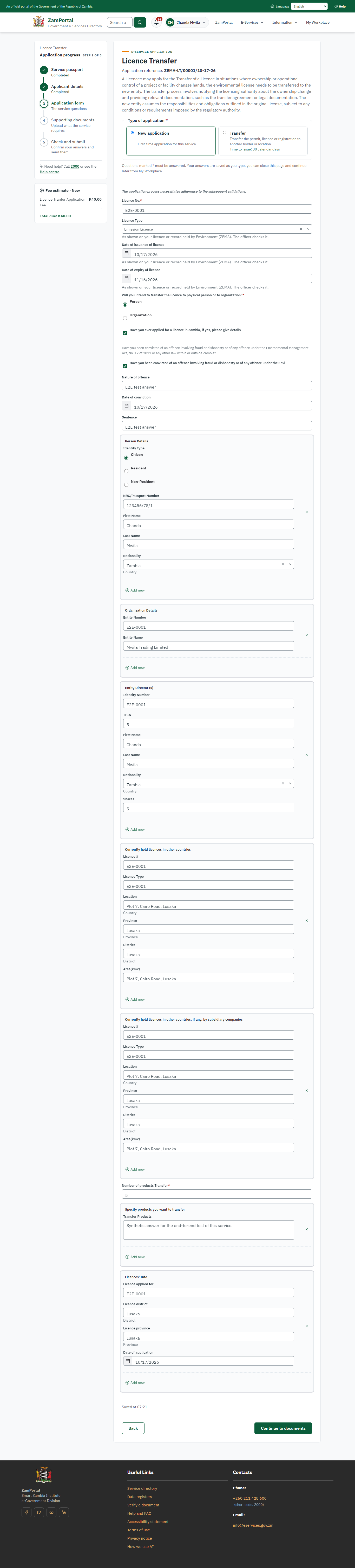
Task: Open calendar icon for Date of conviction
Action: (127, 406)
